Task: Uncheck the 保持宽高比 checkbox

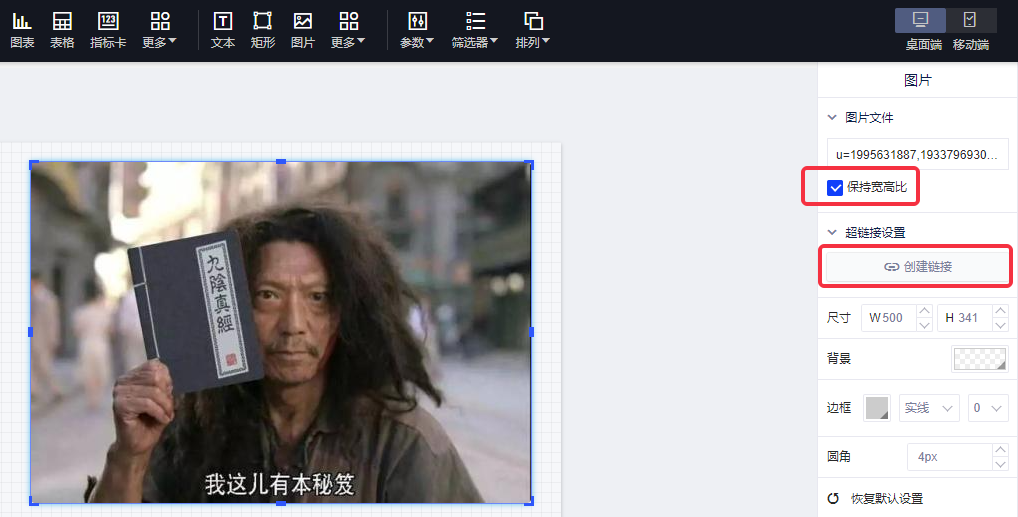Action: [x=835, y=187]
